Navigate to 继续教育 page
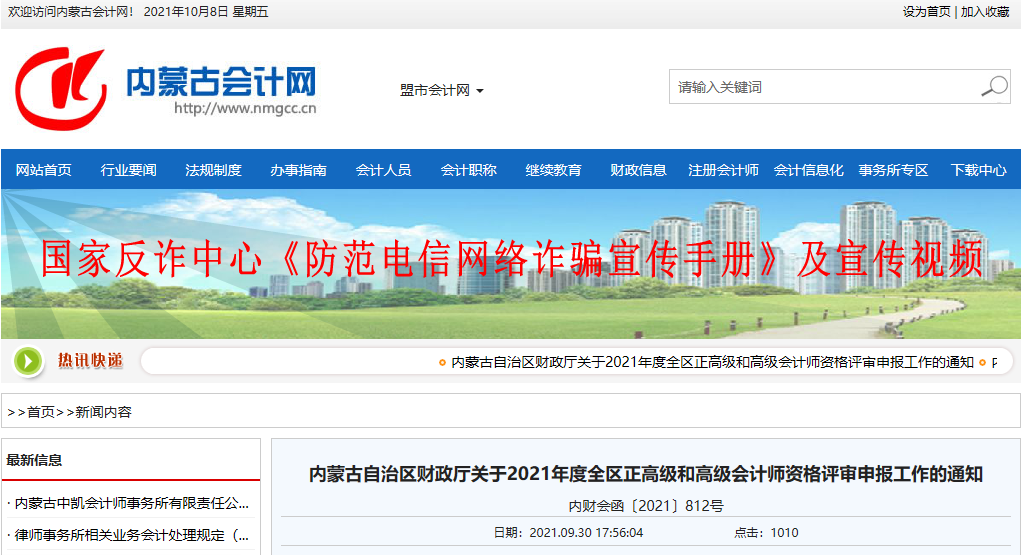 [553, 170]
